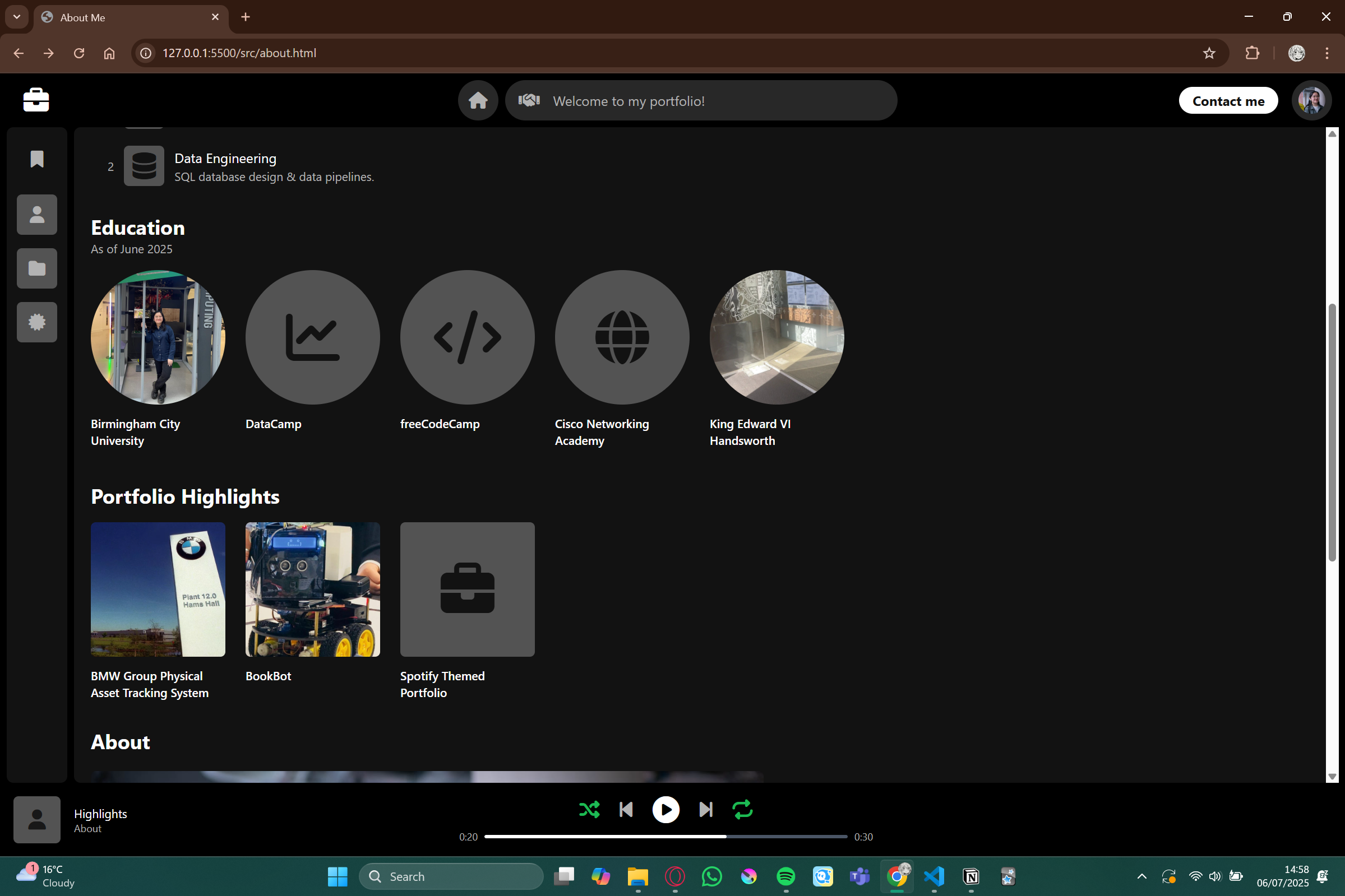Viewport: 1345px width, 896px height.
Task: Click the certificate badge sidebar icon
Action: click(37, 322)
